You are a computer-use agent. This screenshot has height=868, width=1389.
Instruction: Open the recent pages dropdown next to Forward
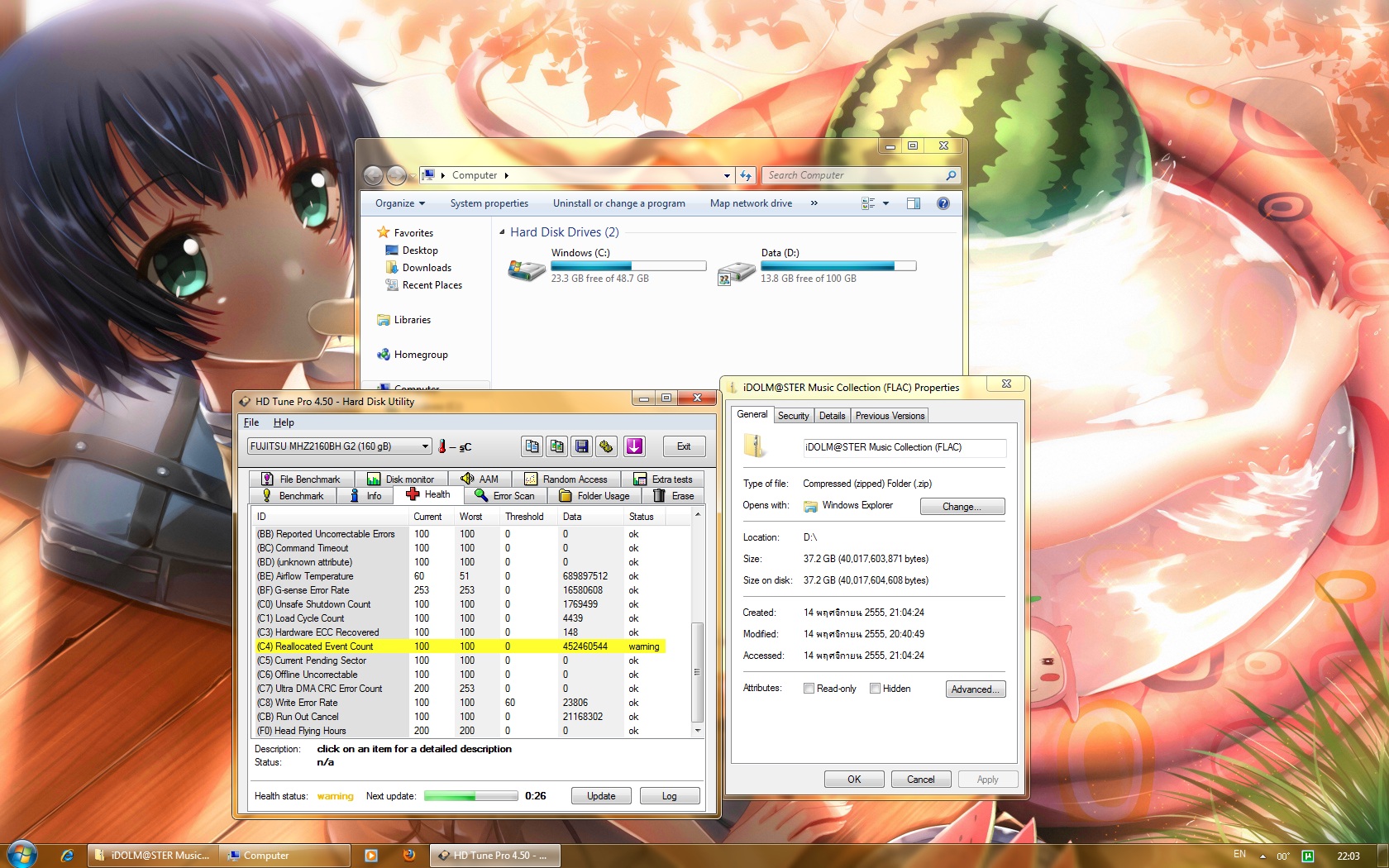(x=412, y=176)
